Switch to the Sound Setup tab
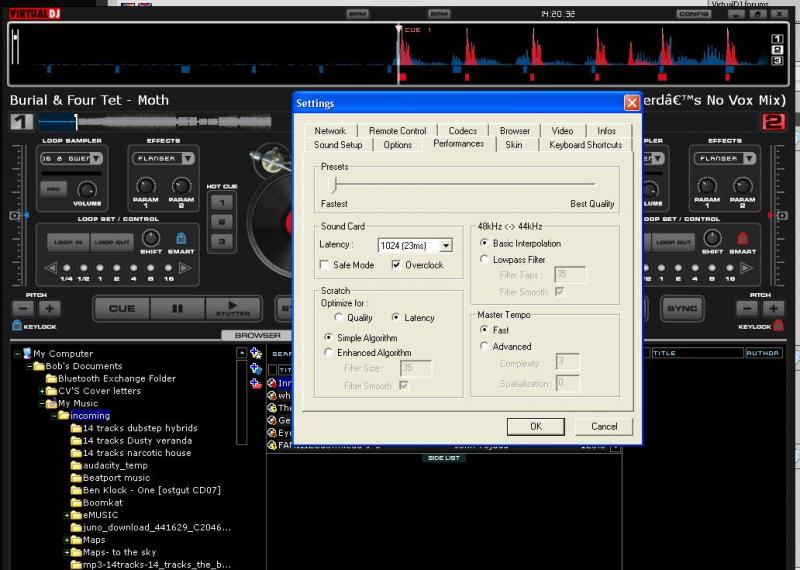The image size is (800, 570). click(x=338, y=145)
